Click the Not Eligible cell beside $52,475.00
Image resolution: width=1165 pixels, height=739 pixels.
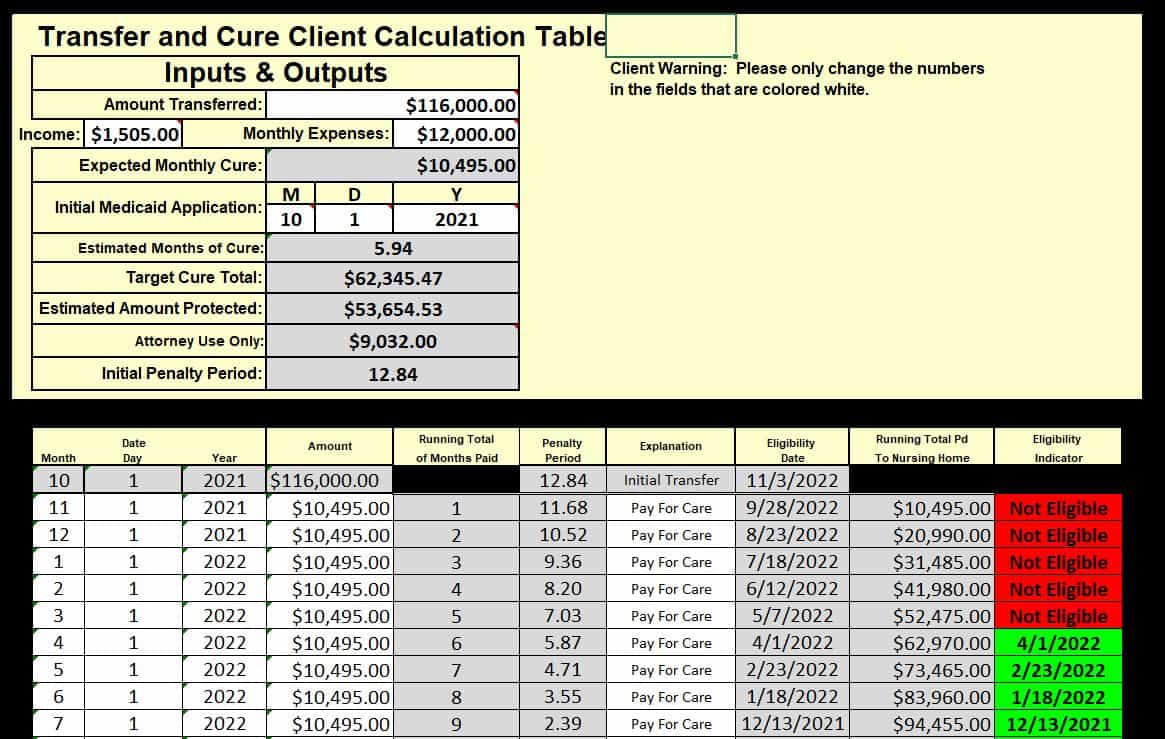coord(1058,616)
